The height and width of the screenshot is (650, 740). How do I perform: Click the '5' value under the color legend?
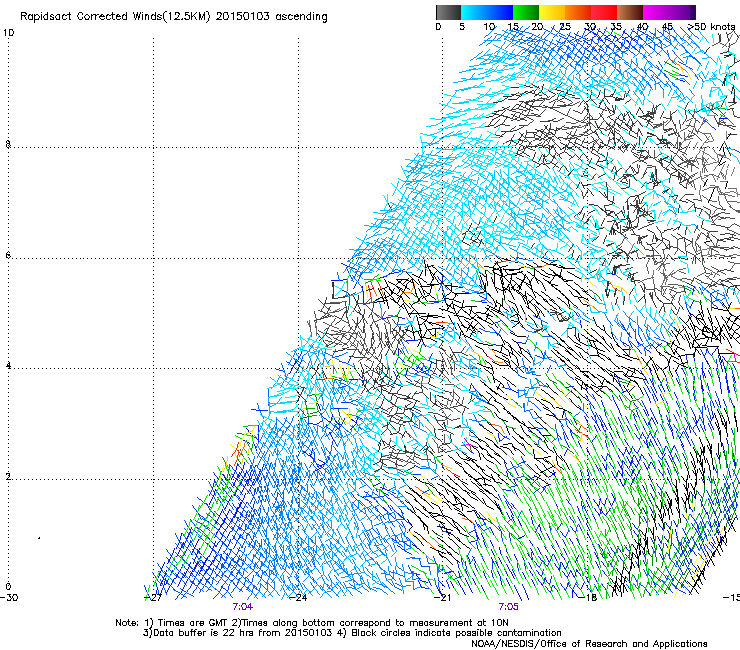pyautogui.click(x=462, y=27)
